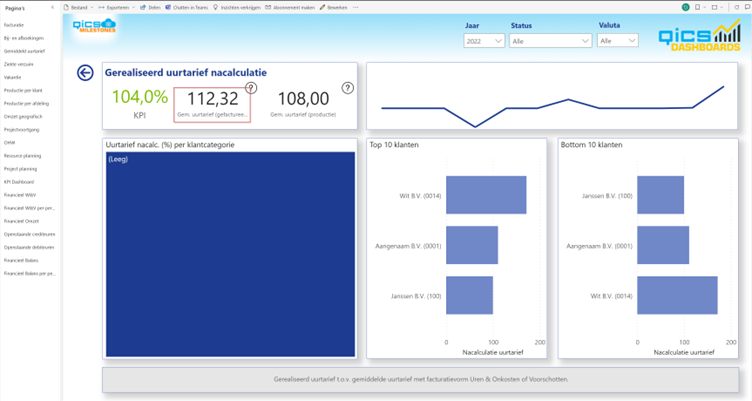Open the Status Alle dropdown
752x401 pixels.
550,41
